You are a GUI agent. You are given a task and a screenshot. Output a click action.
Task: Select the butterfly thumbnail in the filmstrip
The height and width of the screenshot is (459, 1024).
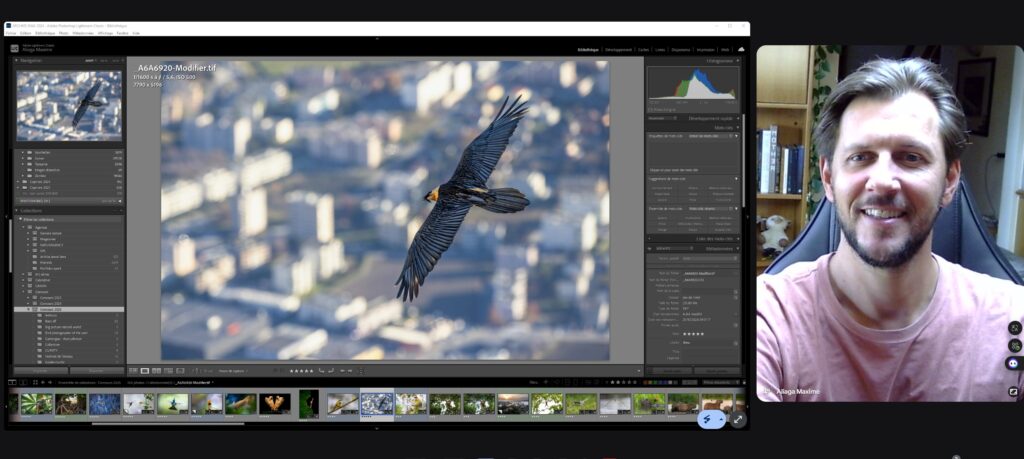[274, 403]
